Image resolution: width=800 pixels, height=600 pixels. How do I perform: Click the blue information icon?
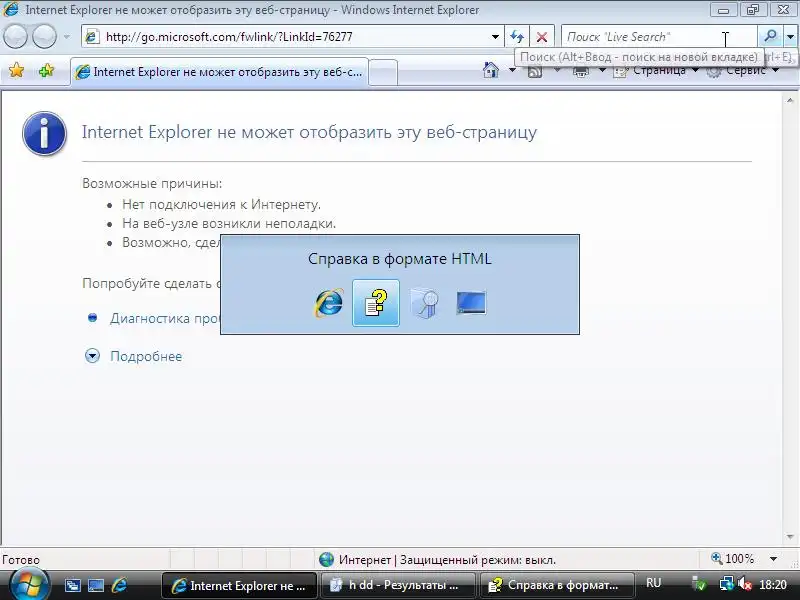44,133
